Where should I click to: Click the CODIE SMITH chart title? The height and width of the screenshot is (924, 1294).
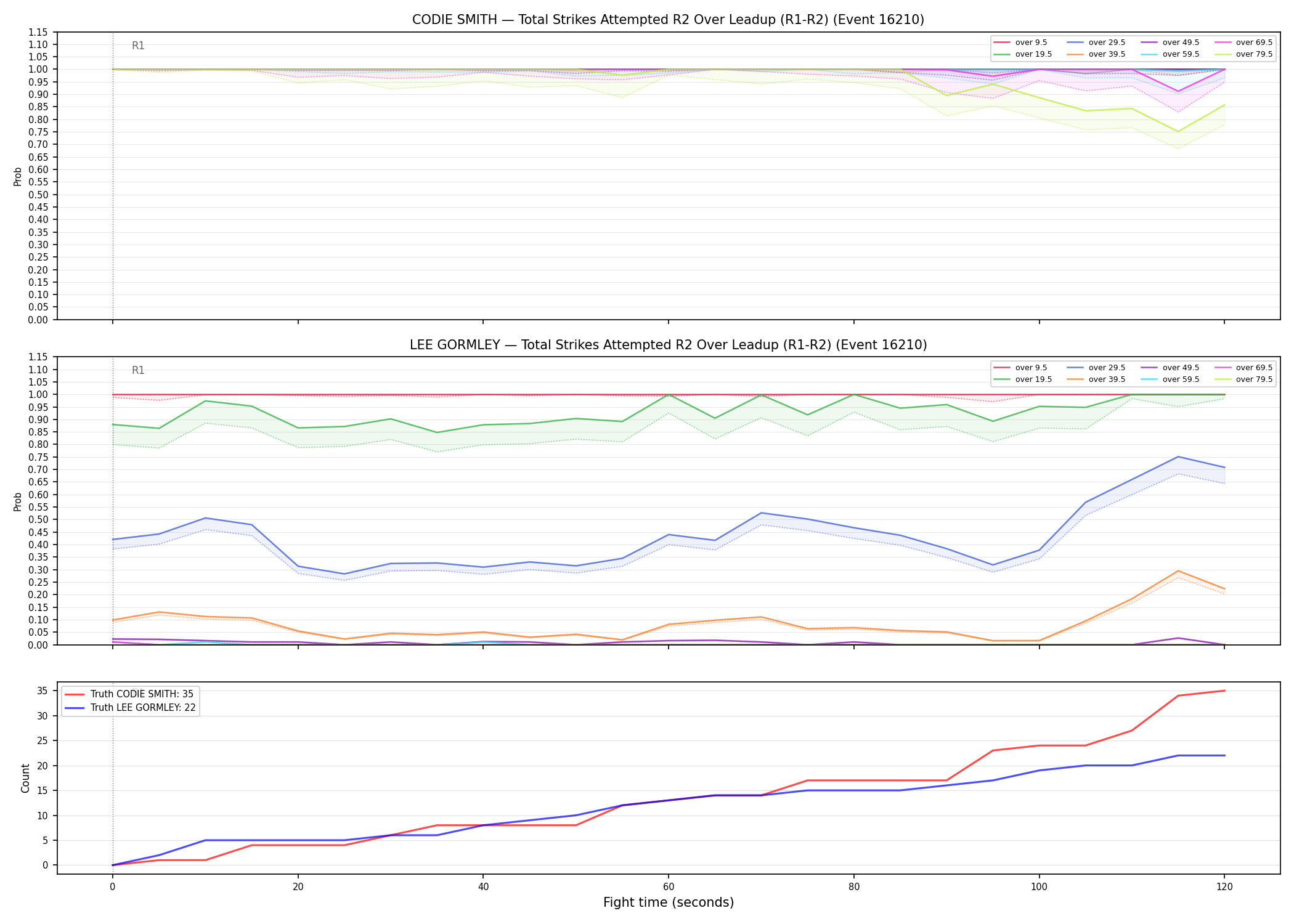pyautogui.click(x=668, y=20)
